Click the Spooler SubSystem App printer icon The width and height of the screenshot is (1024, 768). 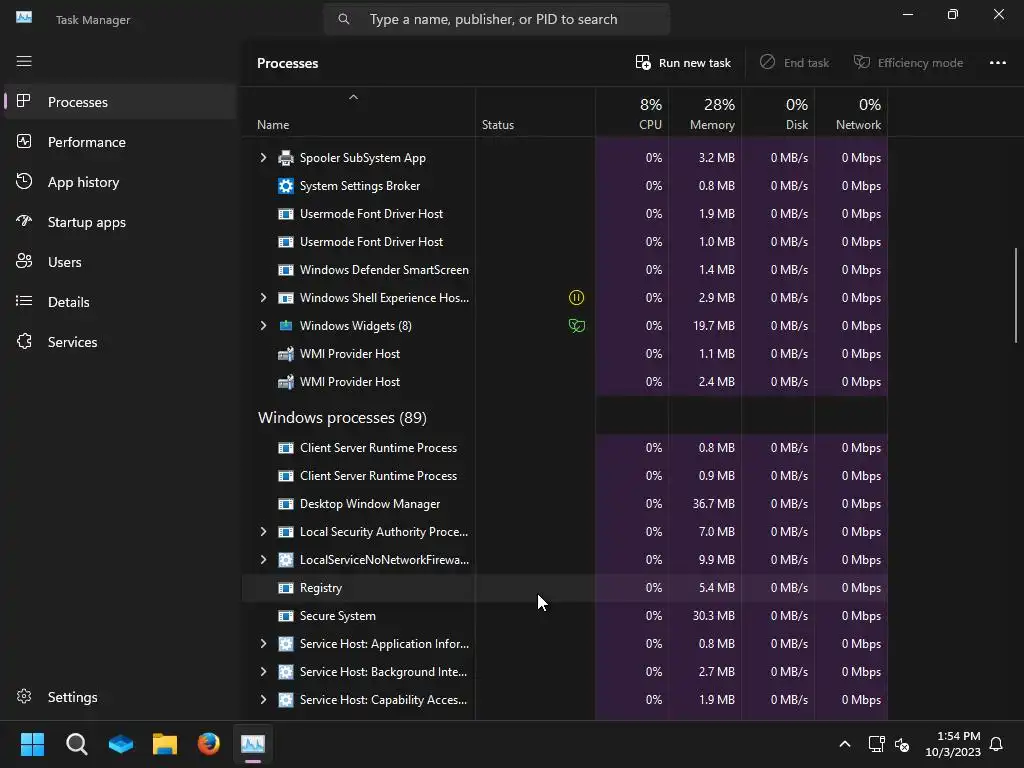click(x=285, y=158)
